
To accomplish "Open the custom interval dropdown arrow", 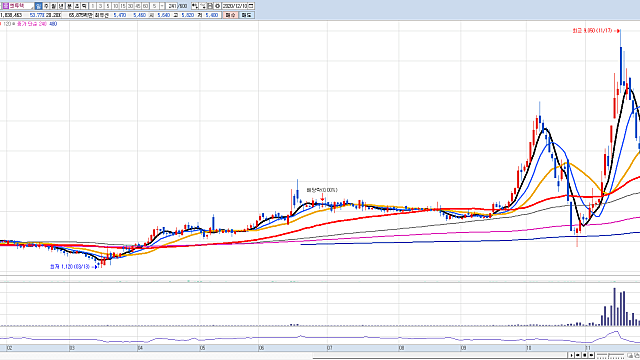I will (162, 6).
